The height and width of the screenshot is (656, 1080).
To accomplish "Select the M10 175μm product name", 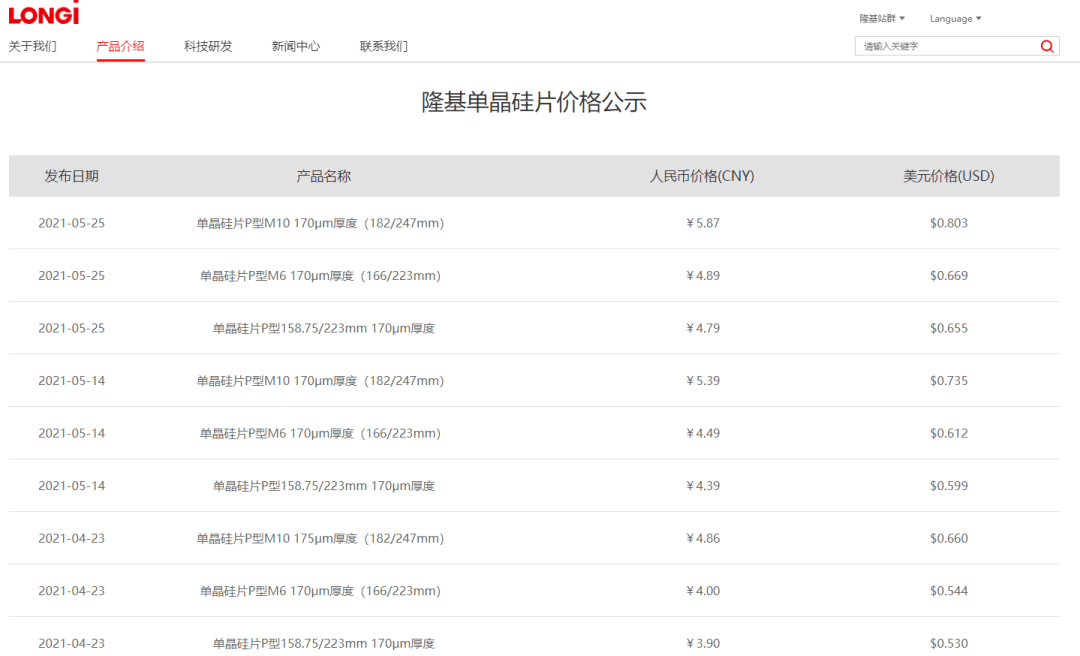I will pos(320,538).
